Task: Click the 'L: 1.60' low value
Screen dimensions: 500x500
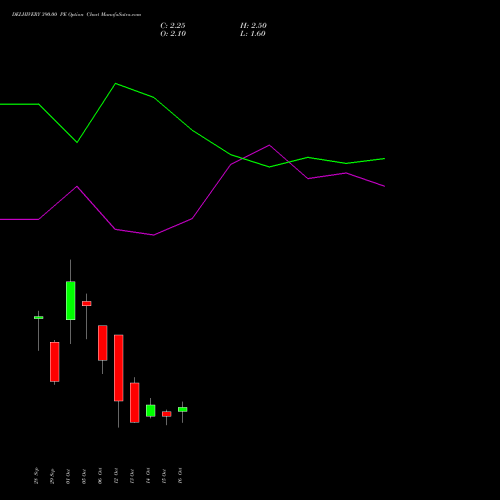Action: pyautogui.click(x=253, y=34)
